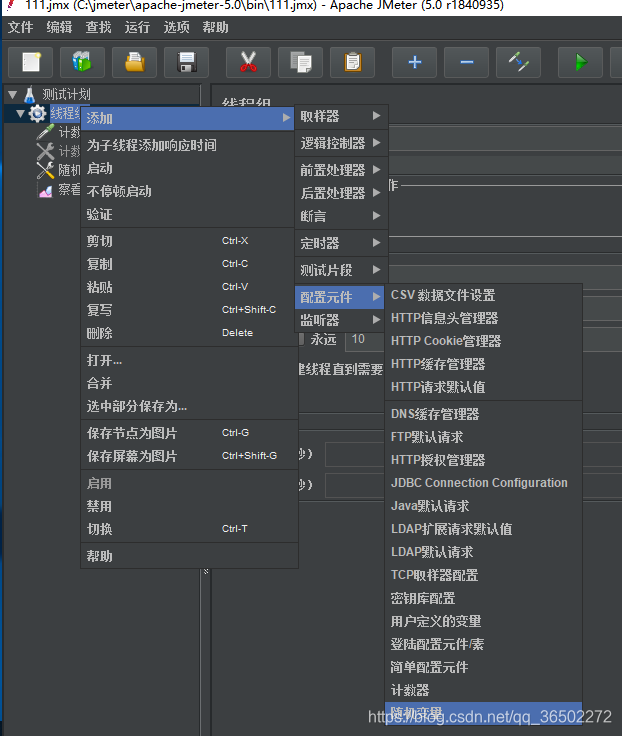
Task: Open the 断言 submenu
Action: (341, 216)
